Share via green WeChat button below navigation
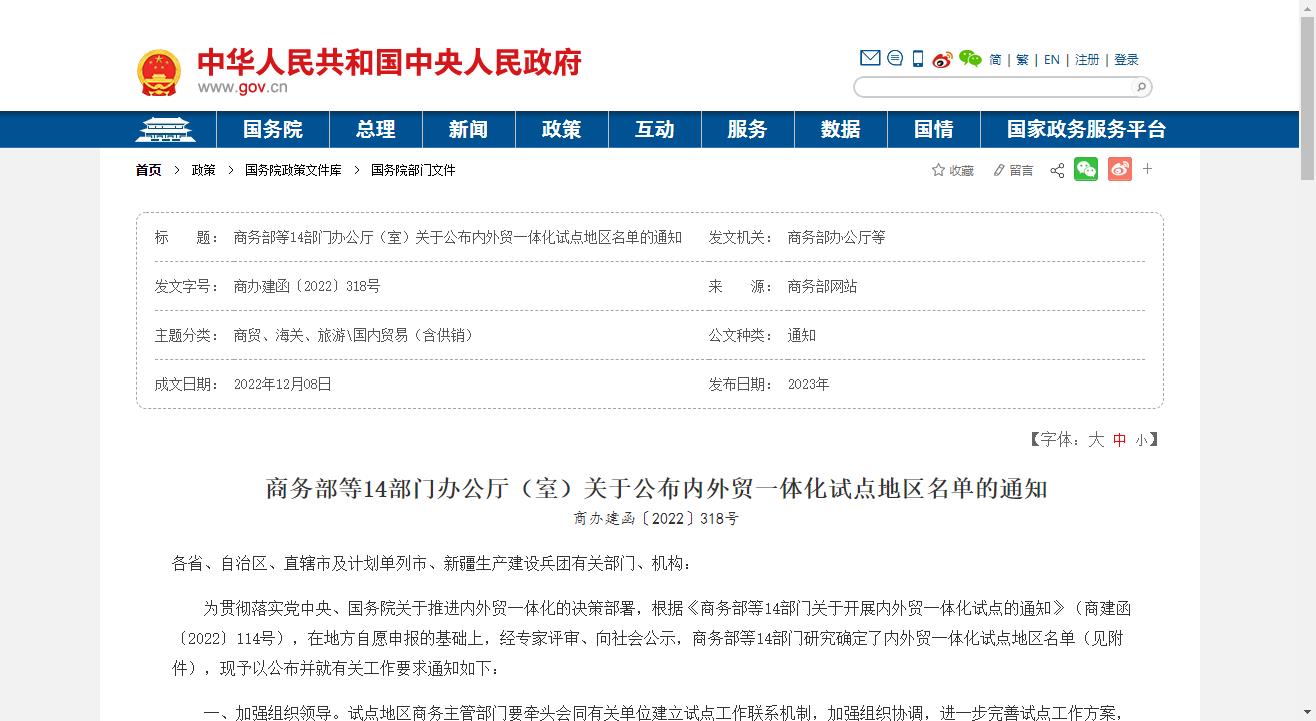1316x721 pixels. click(x=1086, y=170)
